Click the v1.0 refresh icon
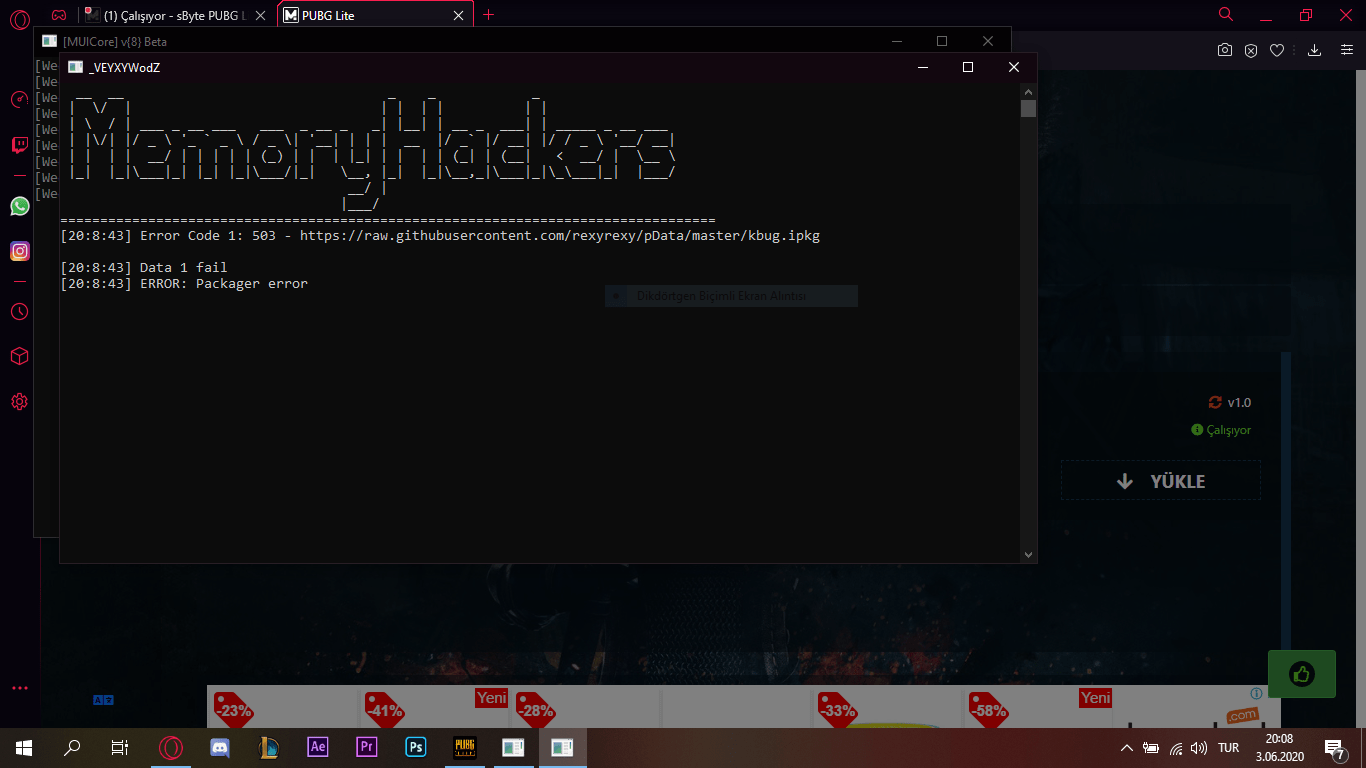The image size is (1366, 768). (1215, 402)
